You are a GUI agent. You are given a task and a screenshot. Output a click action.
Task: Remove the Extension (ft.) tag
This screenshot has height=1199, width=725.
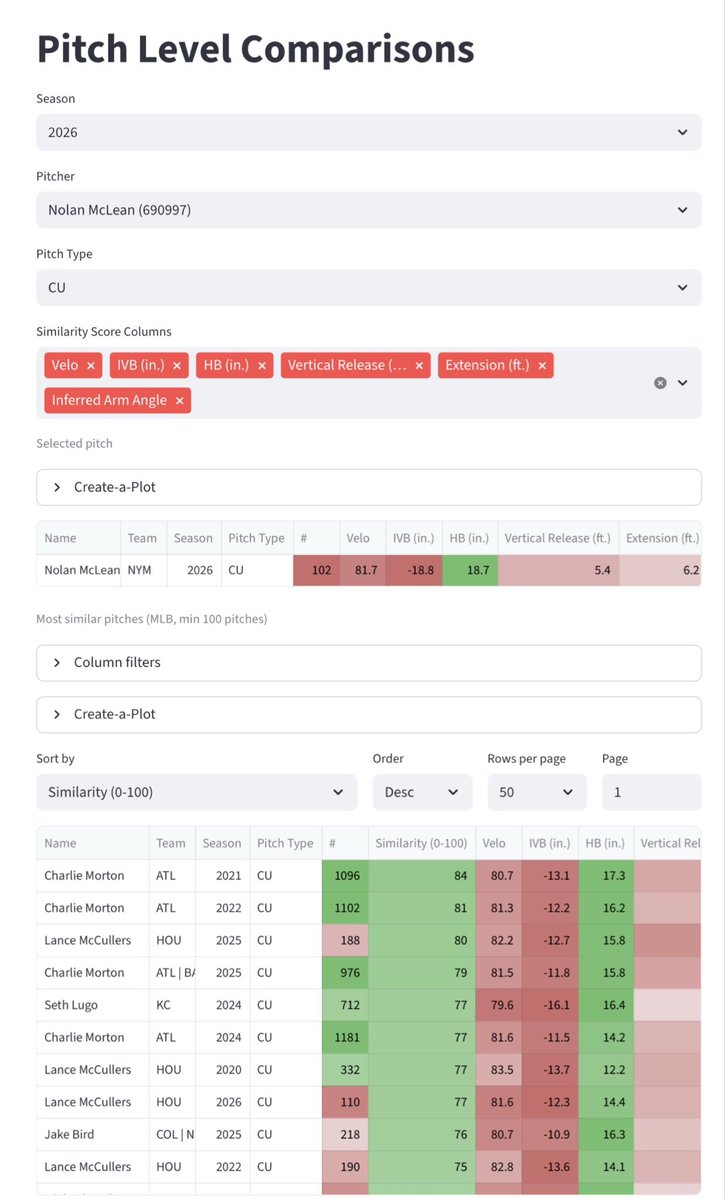click(542, 366)
